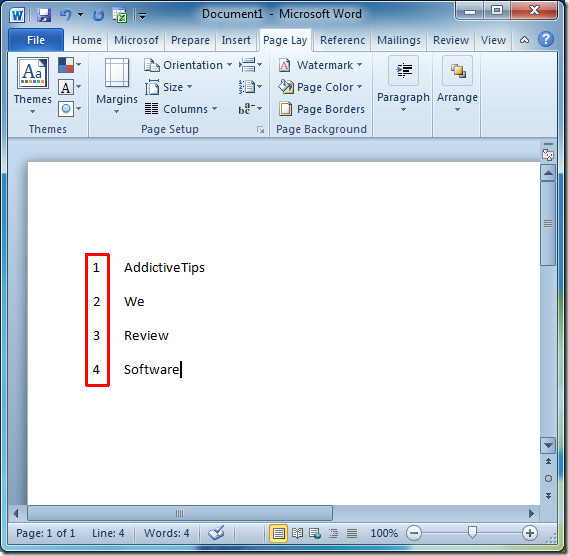This screenshot has height=556, width=569.
Task: Click the zoom in plus button
Action: coord(529,533)
